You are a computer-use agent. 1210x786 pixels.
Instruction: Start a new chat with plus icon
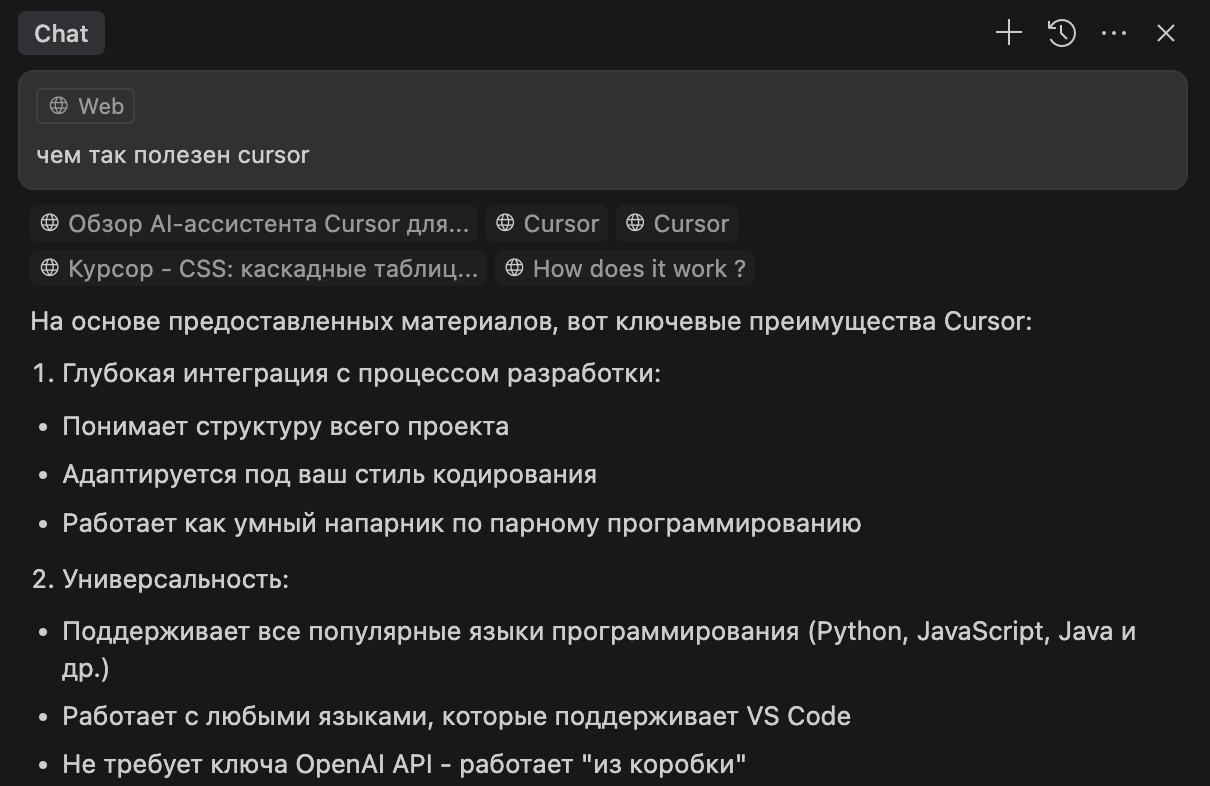click(x=1009, y=33)
